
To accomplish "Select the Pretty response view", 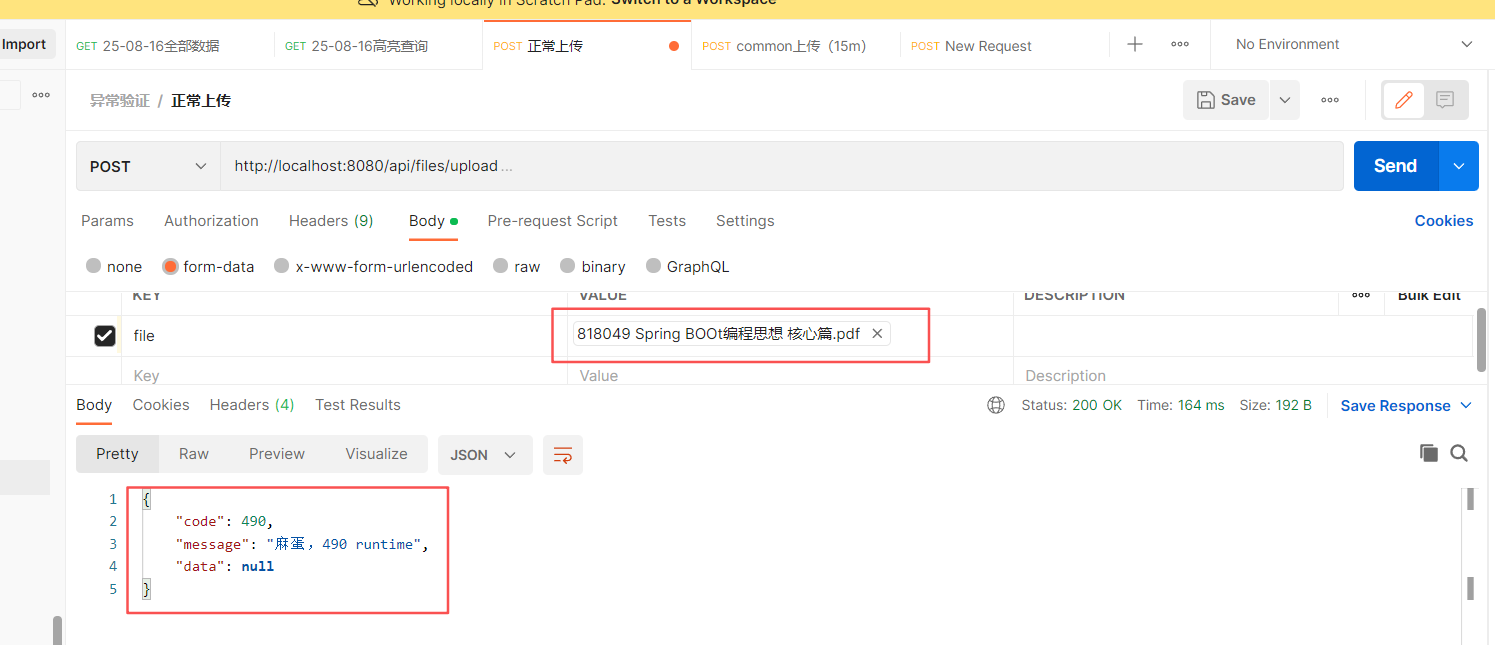I will (117, 454).
